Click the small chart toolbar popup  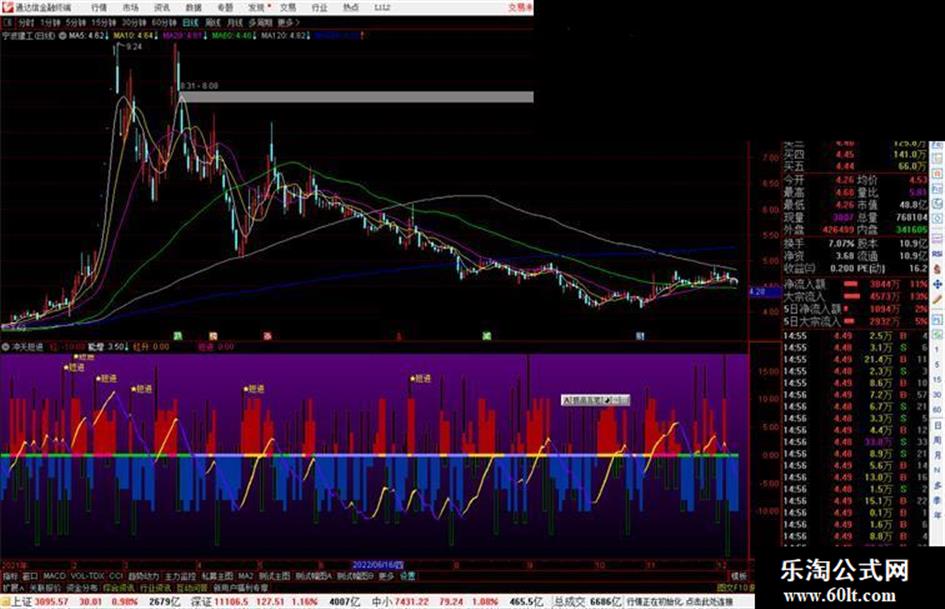click(x=595, y=400)
